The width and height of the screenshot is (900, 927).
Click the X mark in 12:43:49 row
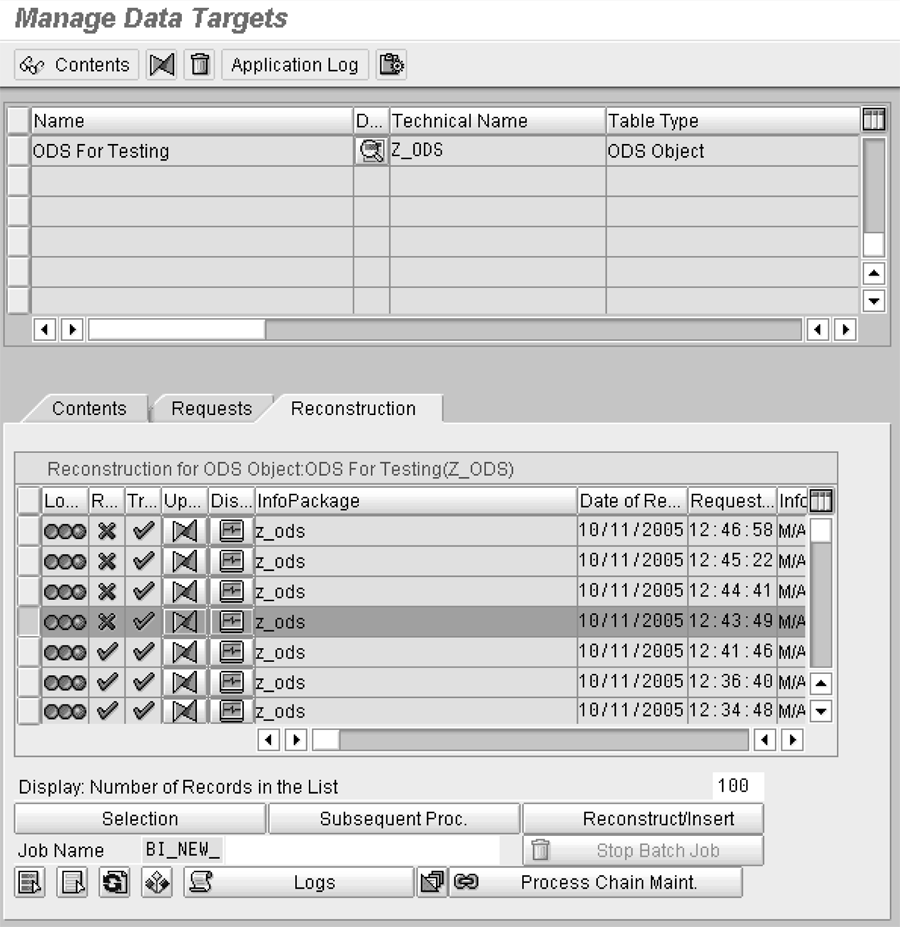click(x=106, y=621)
